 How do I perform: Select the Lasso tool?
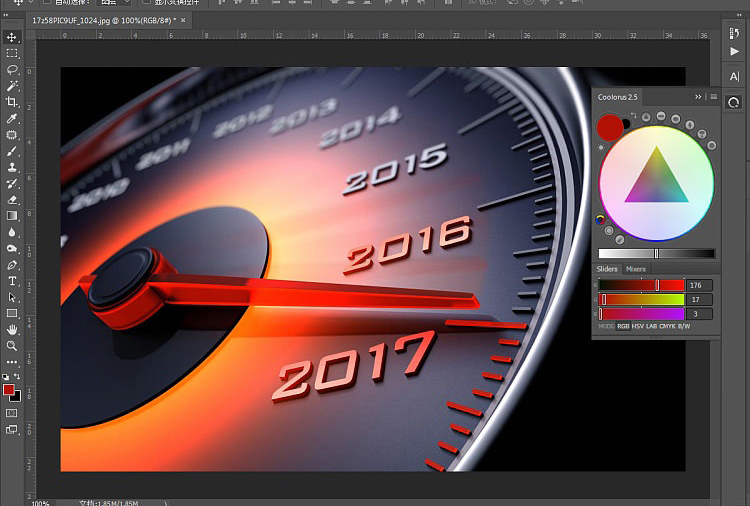click(11, 70)
